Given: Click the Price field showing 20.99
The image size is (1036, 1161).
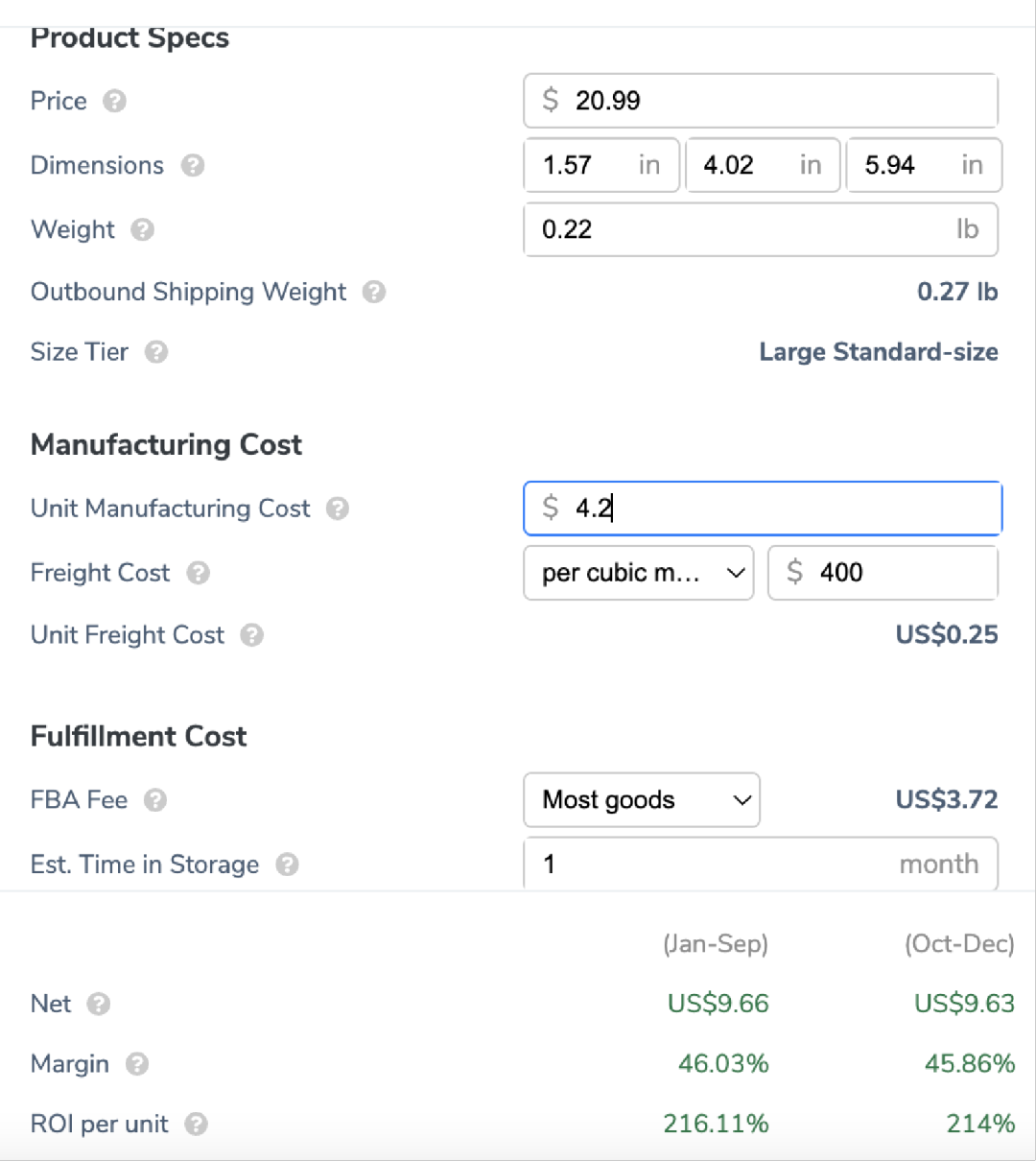Looking at the screenshot, I should [x=761, y=101].
